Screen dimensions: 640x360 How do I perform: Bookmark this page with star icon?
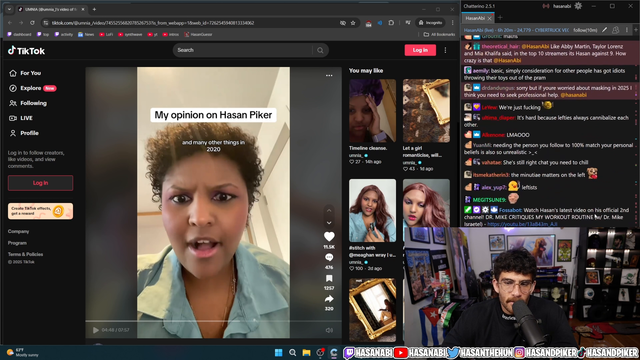click(353, 23)
